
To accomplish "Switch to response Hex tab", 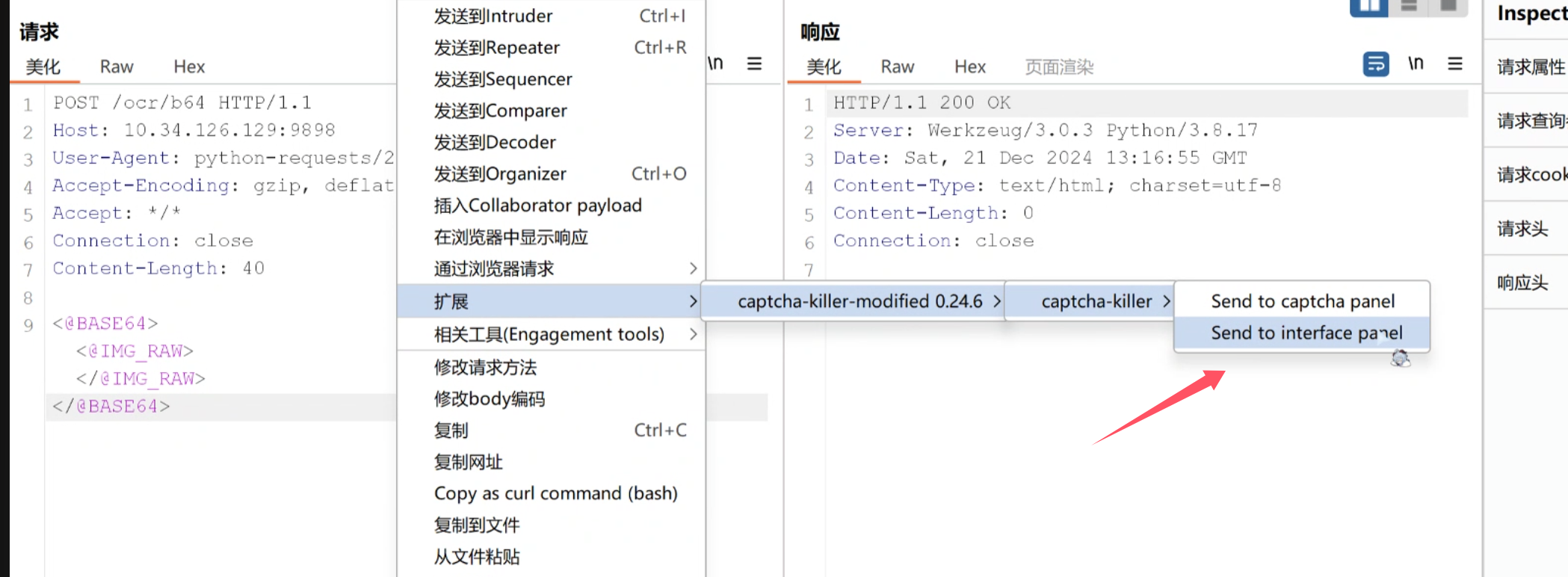I will point(970,67).
